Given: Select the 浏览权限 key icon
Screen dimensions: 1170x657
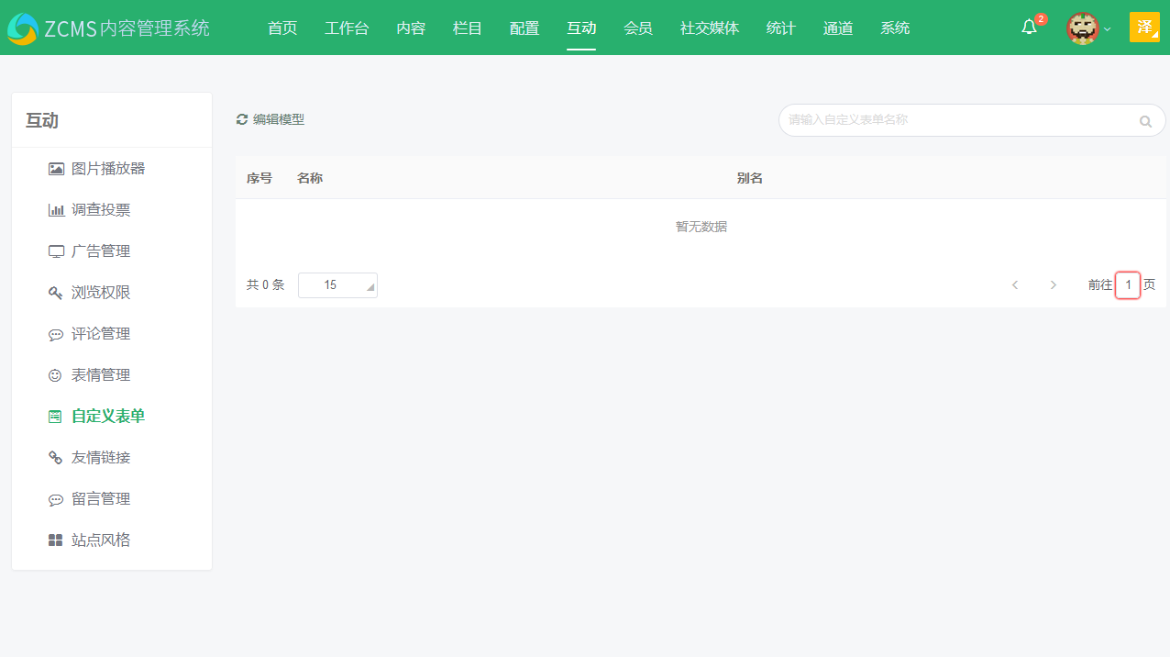Looking at the screenshot, I should 56,292.
